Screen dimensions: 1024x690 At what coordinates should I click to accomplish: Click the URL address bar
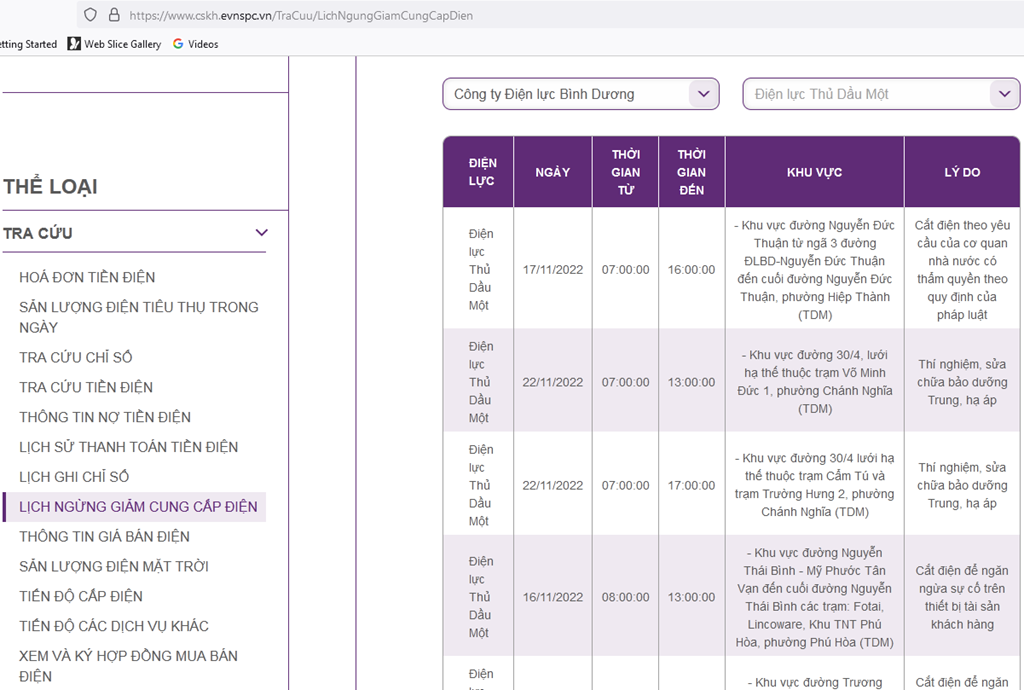(x=549, y=15)
